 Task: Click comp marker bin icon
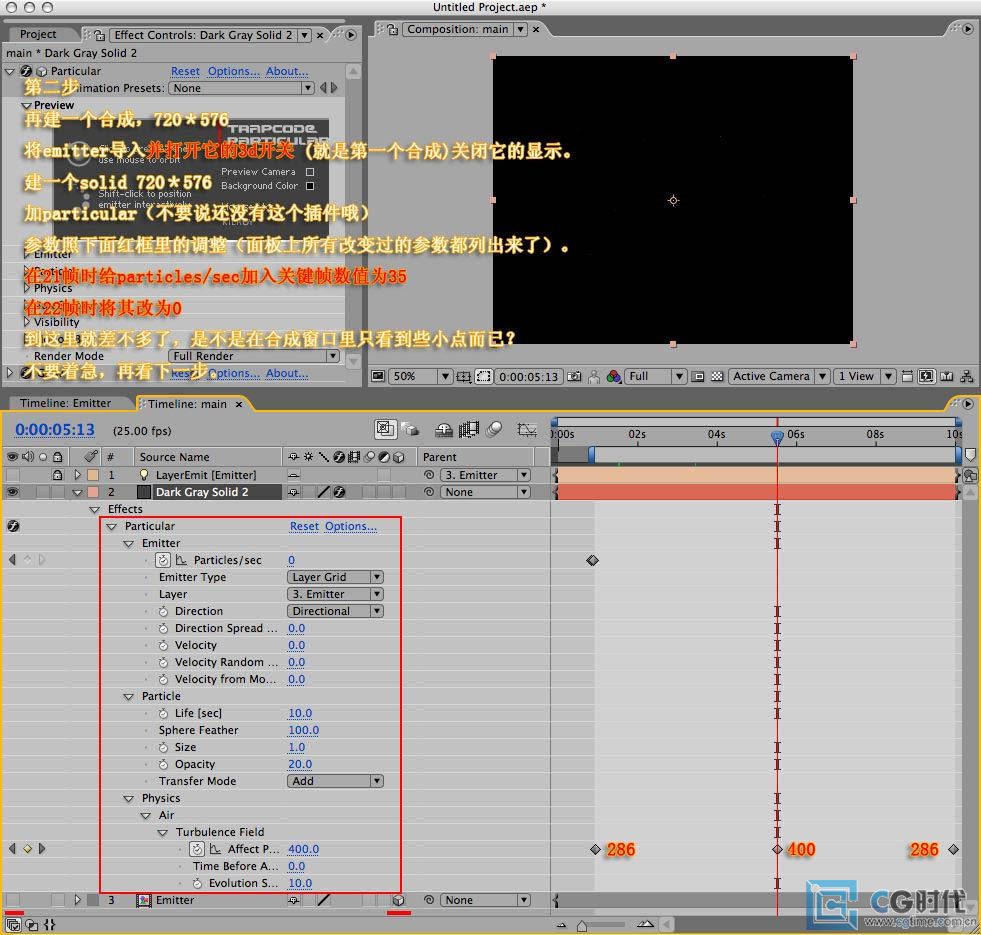pos(970,454)
